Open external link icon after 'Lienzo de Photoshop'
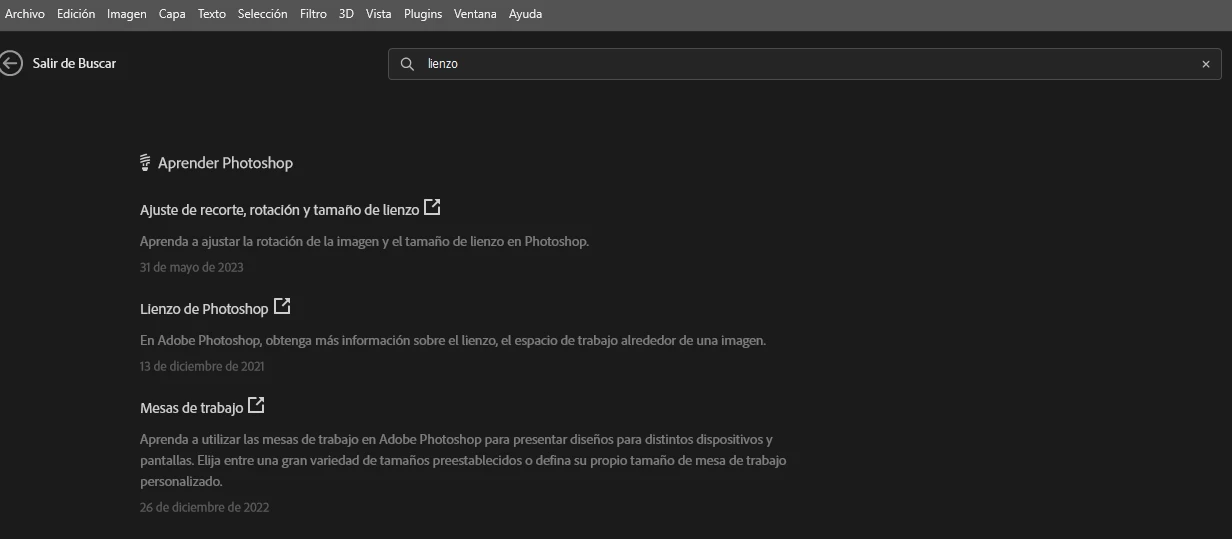 (x=282, y=306)
